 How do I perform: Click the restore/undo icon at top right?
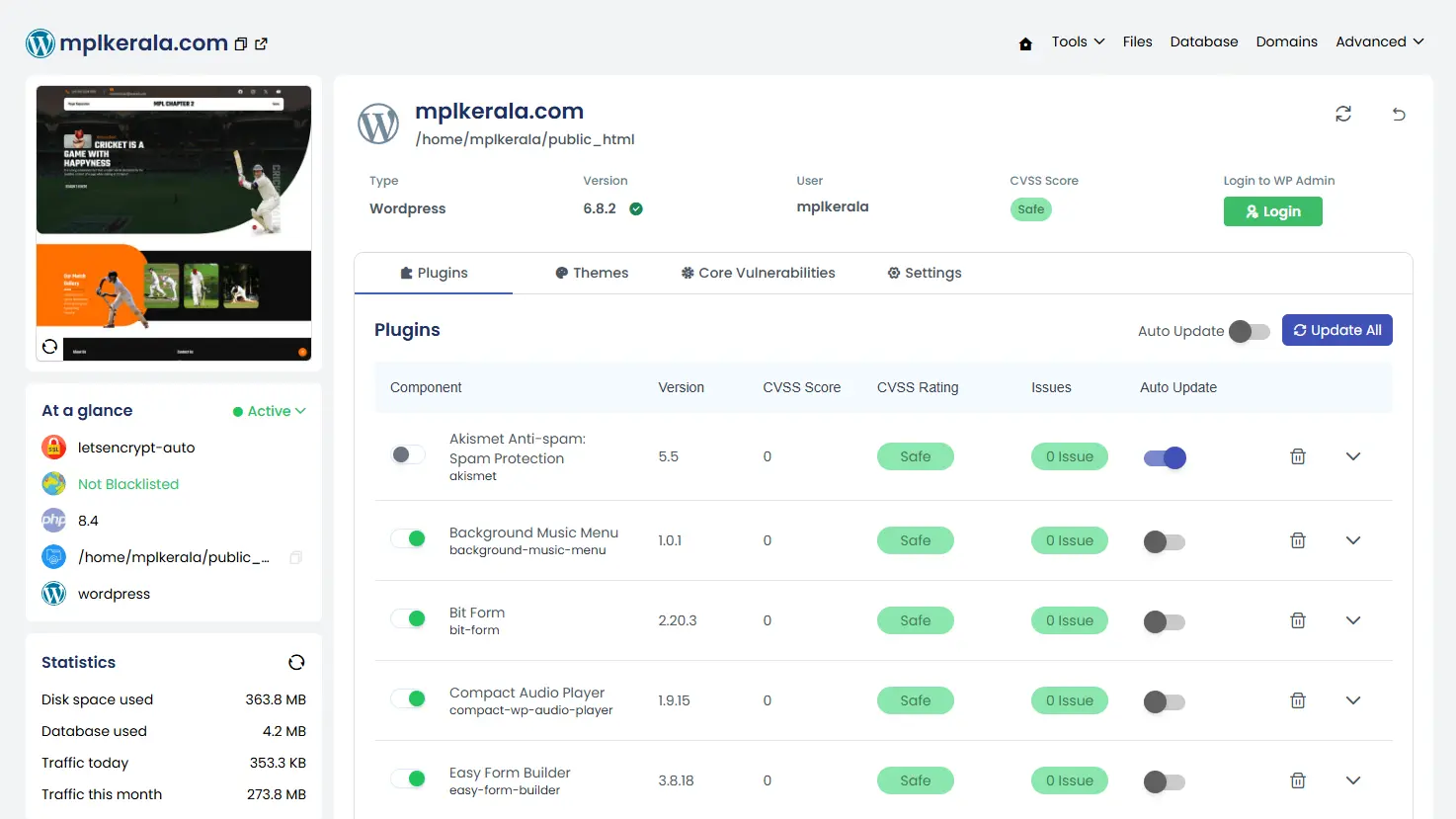point(1399,115)
